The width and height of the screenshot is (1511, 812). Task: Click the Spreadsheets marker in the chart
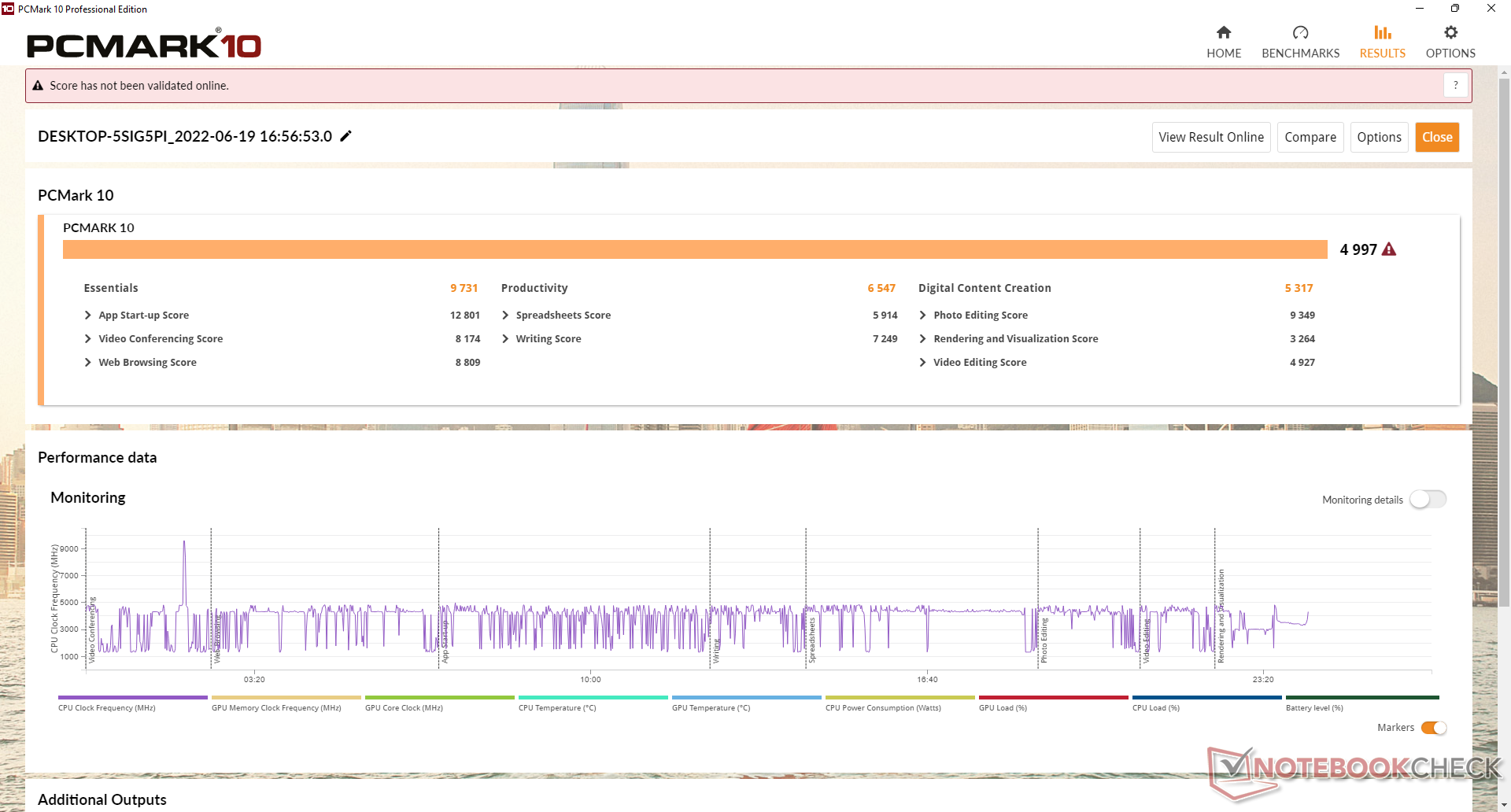[x=812, y=640]
